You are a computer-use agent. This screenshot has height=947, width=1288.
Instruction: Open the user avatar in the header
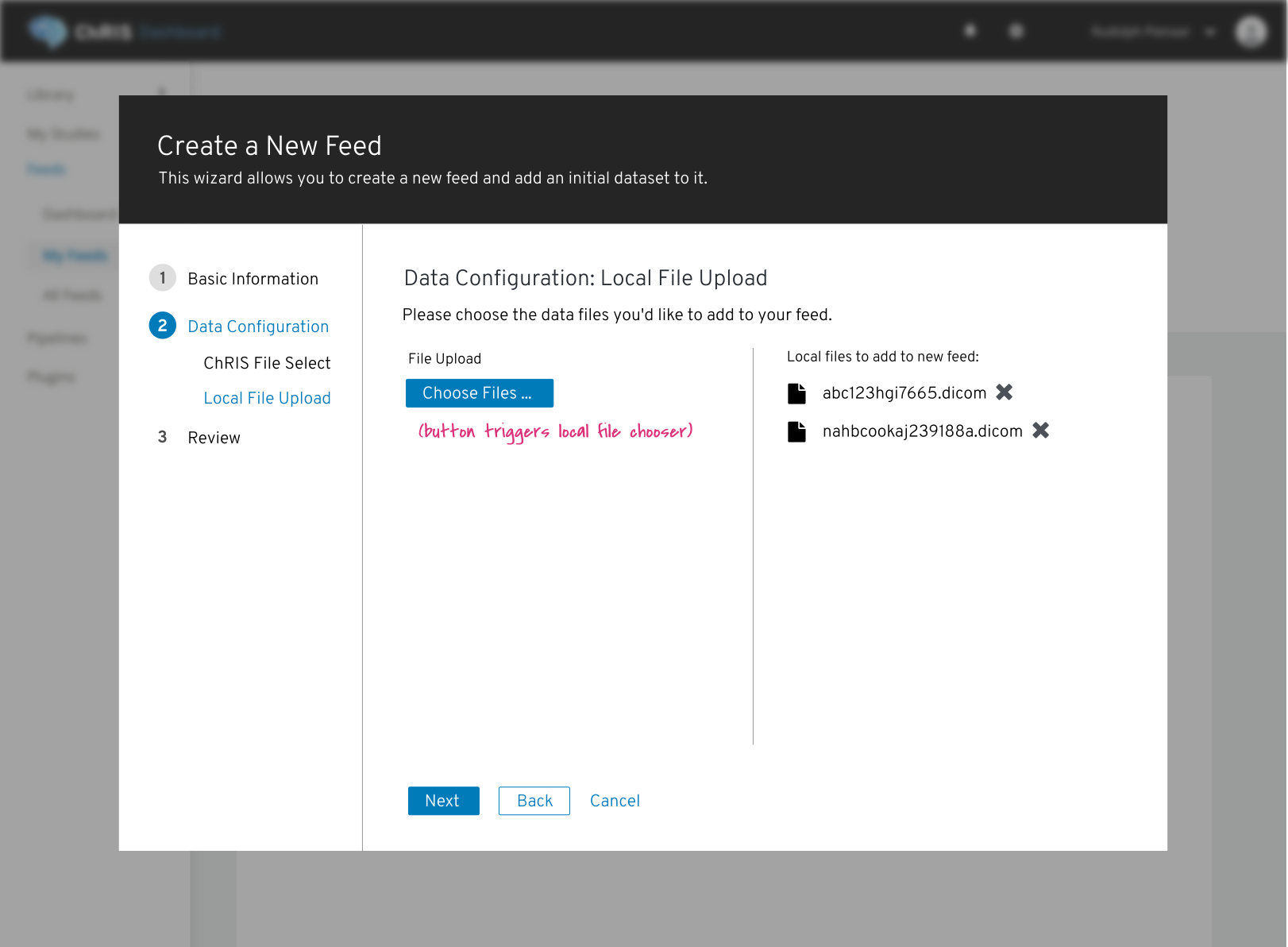click(1250, 32)
